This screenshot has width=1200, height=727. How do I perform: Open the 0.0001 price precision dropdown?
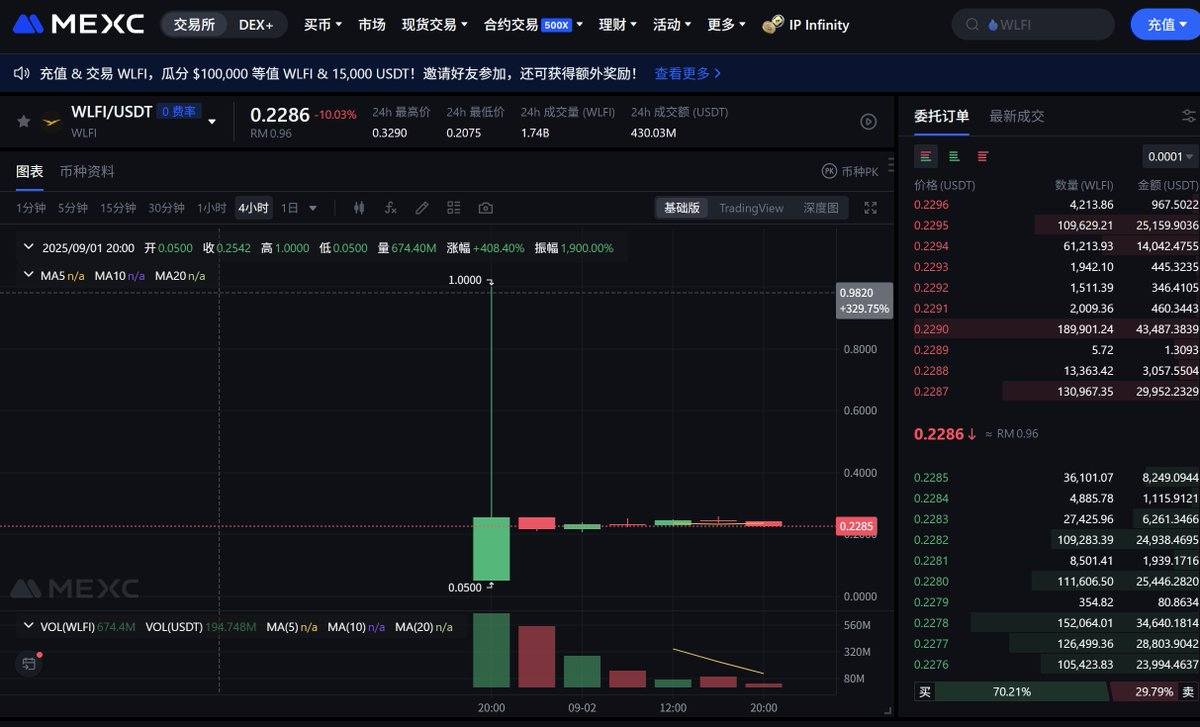coord(1169,156)
